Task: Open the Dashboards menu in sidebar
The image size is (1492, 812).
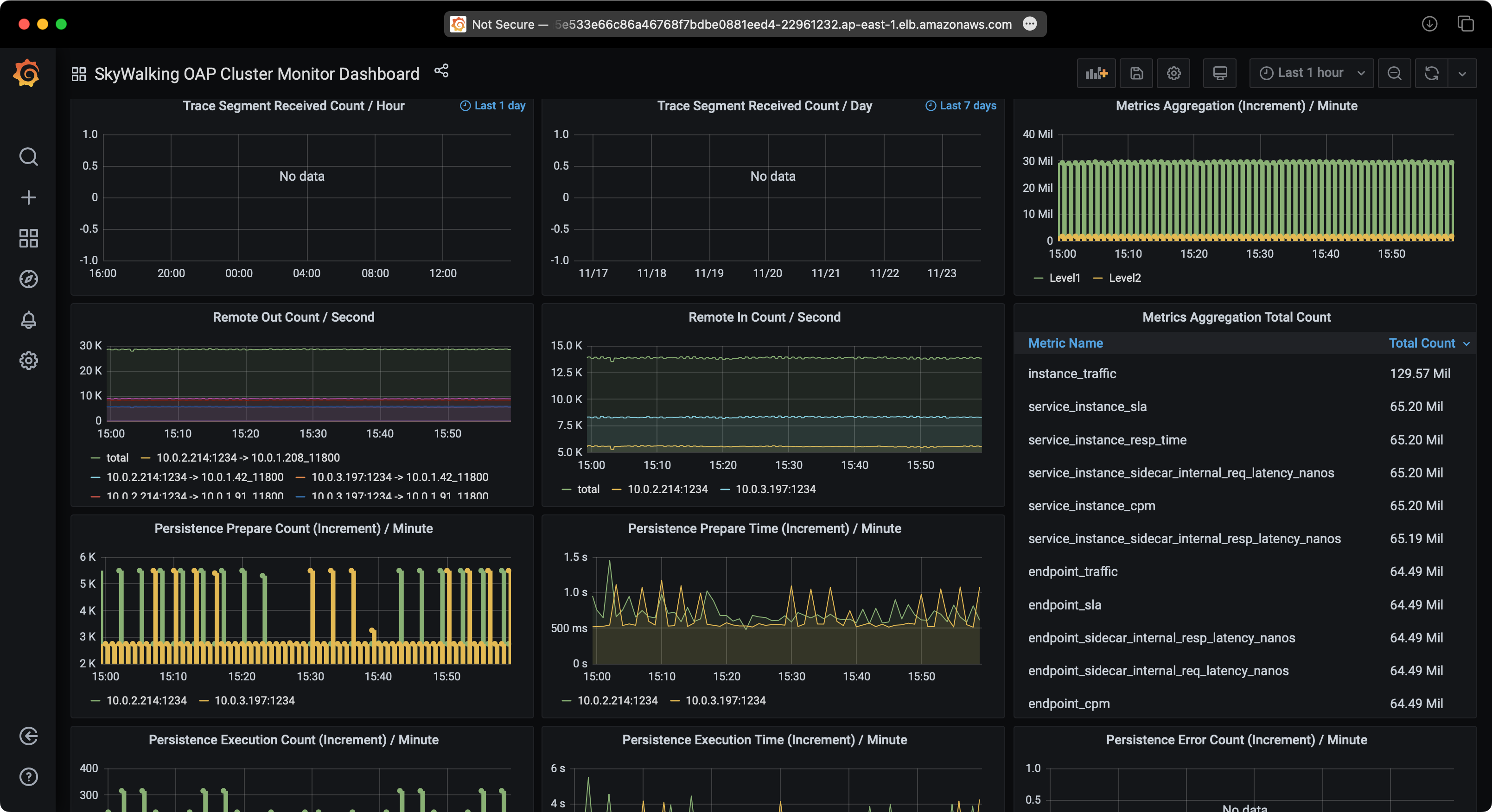Action: tap(28, 238)
